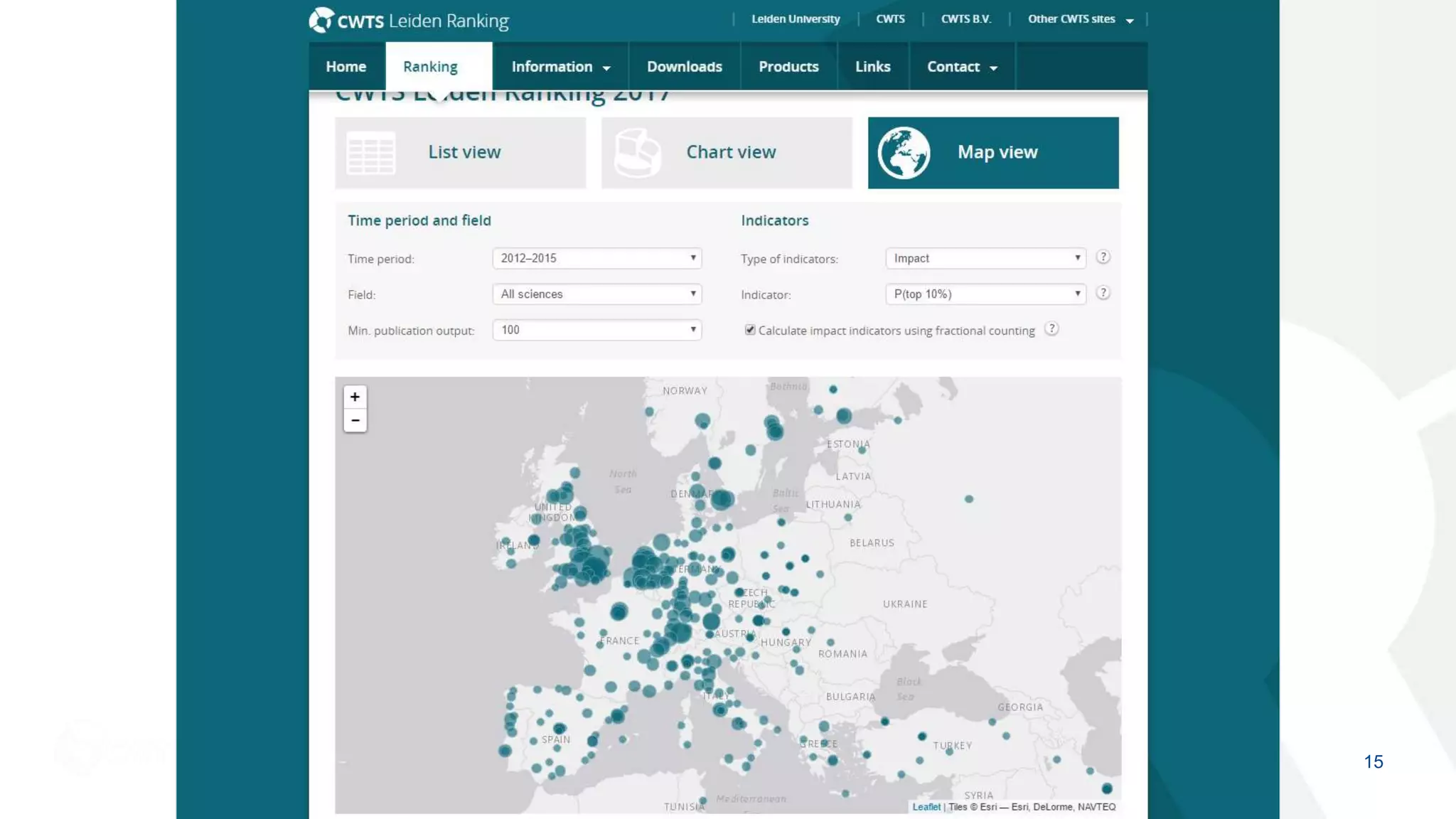
Task: Uncheck the fractional counting checkbox
Action: 750,330
